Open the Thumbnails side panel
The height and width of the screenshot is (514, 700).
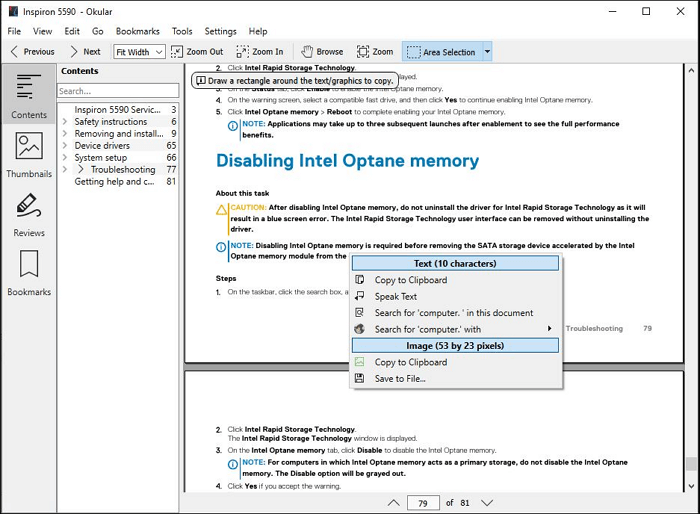(x=29, y=155)
